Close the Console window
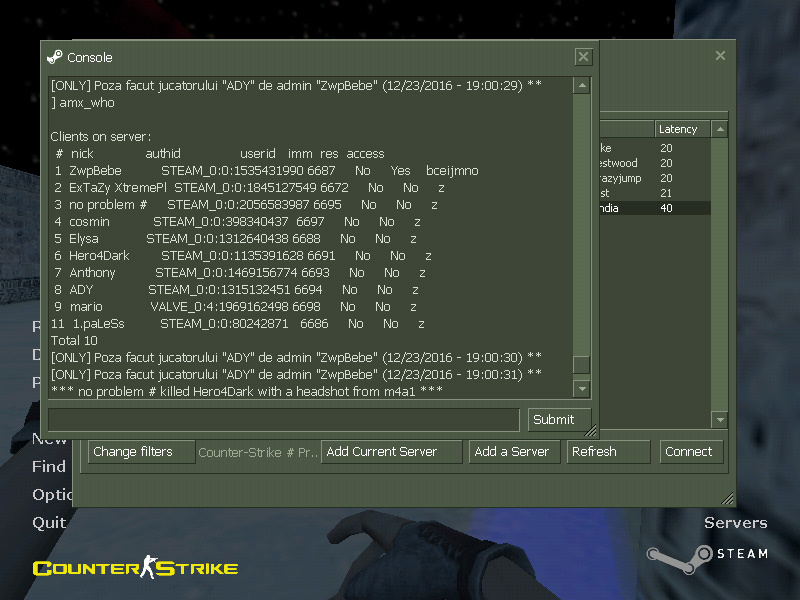This screenshot has width=800, height=600. tap(583, 57)
